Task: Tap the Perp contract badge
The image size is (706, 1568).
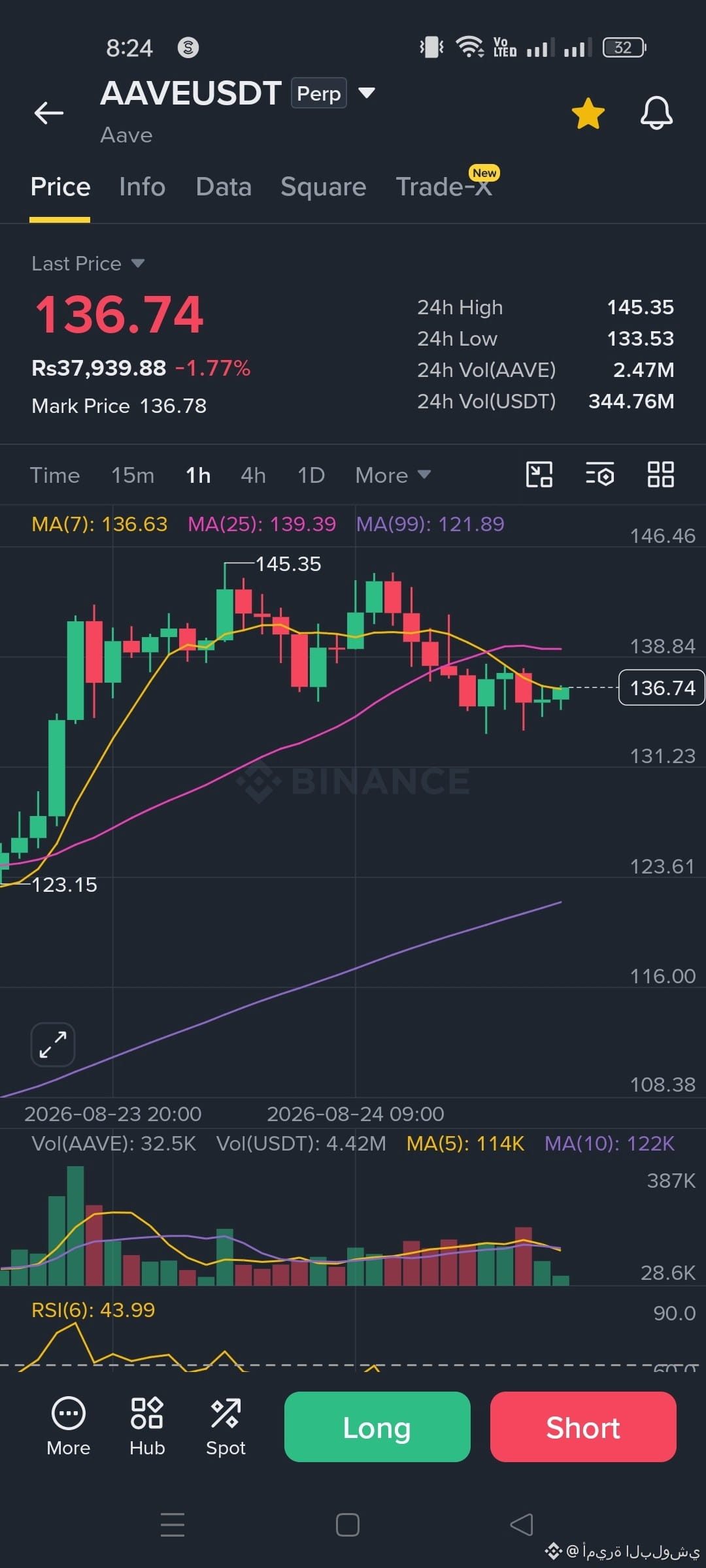Action: pyautogui.click(x=319, y=93)
